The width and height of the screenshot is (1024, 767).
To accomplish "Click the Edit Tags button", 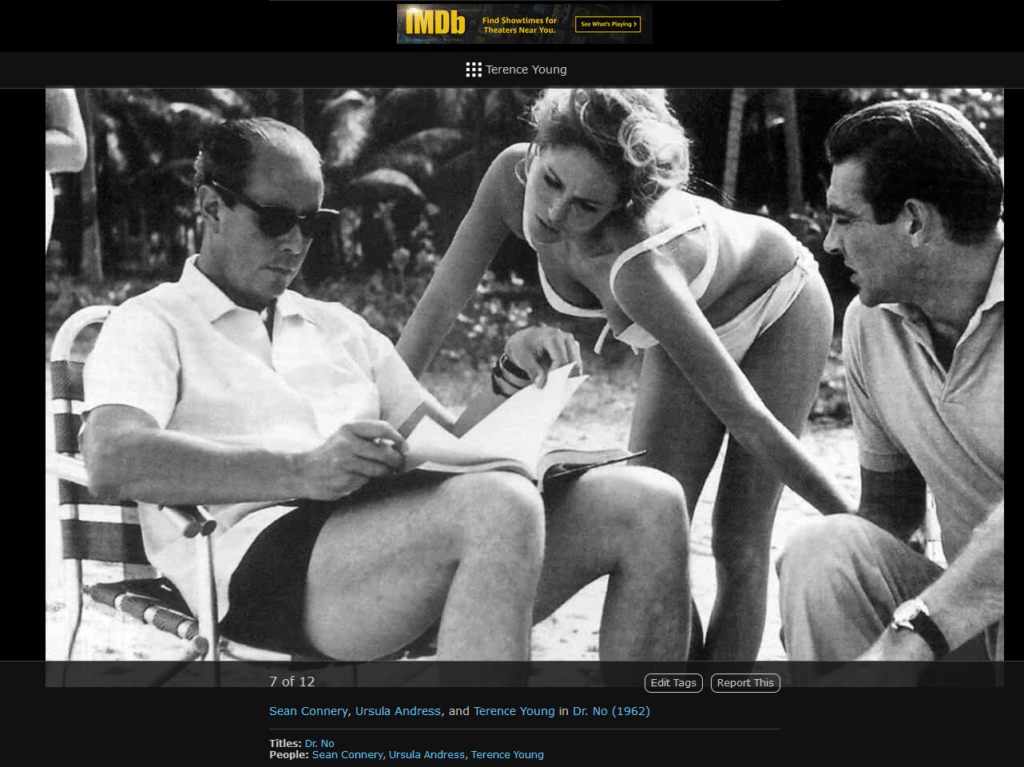I will [673, 683].
